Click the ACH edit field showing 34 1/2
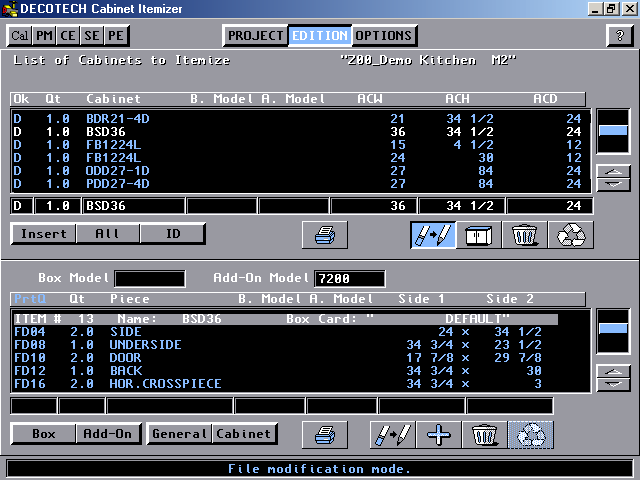Screen dimensions: 640x480 pos(462,206)
